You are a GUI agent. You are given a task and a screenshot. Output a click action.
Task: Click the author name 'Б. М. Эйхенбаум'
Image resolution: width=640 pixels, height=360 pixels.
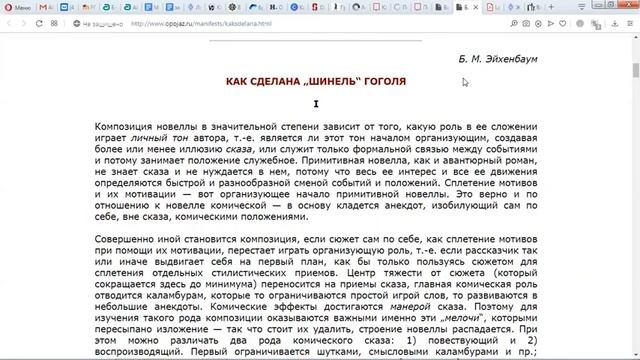point(498,59)
